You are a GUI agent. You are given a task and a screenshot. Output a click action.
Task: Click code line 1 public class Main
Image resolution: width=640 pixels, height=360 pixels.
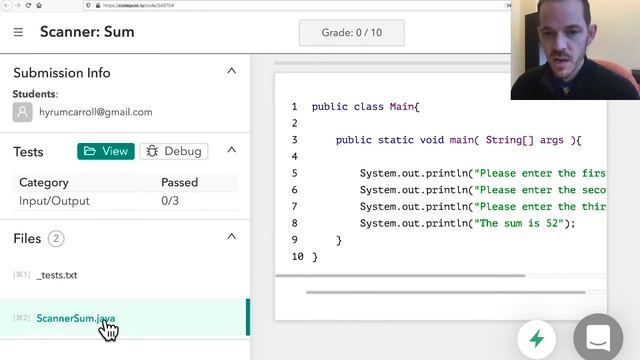click(366, 107)
